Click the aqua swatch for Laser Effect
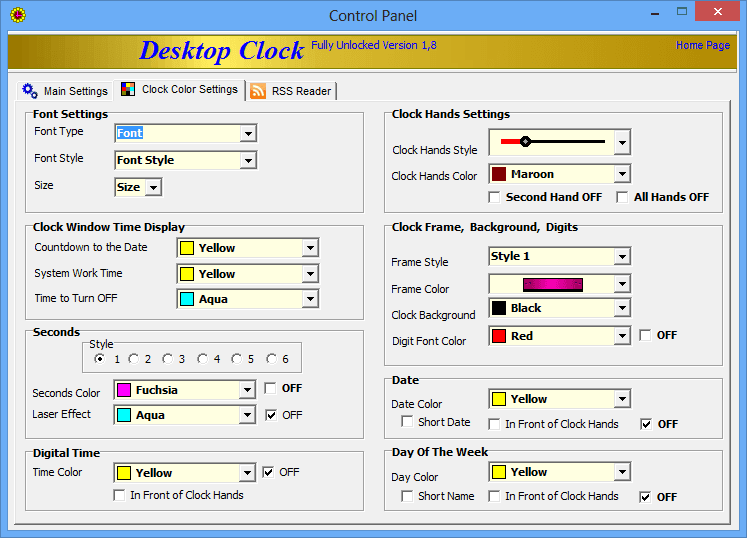 pyautogui.click(x=124, y=415)
